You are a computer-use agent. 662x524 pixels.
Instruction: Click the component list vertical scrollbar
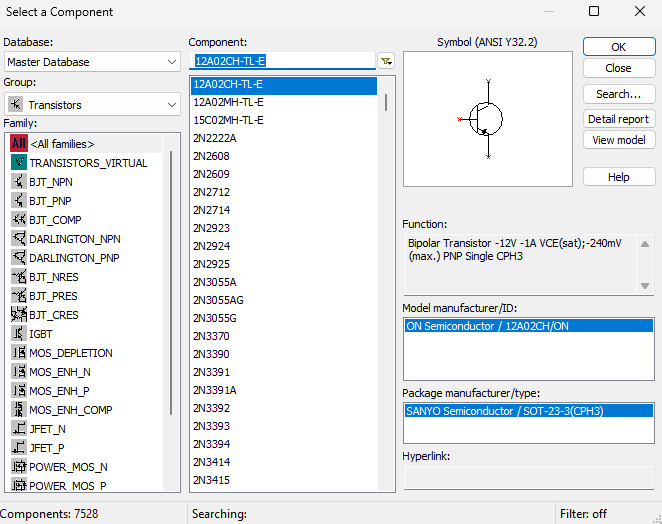coord(386,103)
